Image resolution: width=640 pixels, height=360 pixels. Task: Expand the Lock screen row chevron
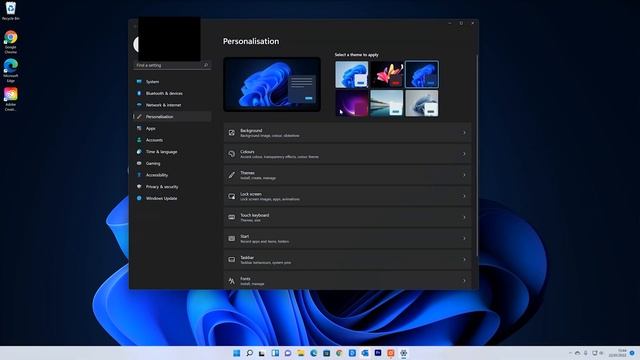(x=464, y=196)
